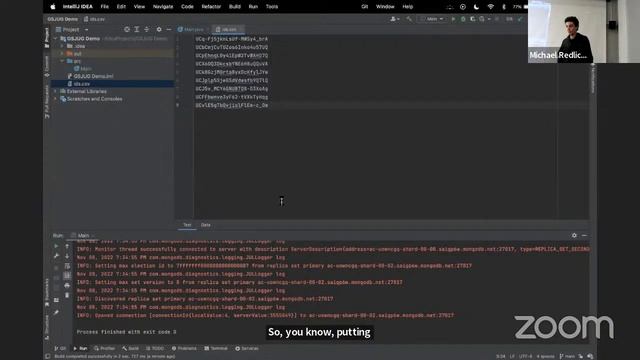Open the Window menu

point(385,7)
